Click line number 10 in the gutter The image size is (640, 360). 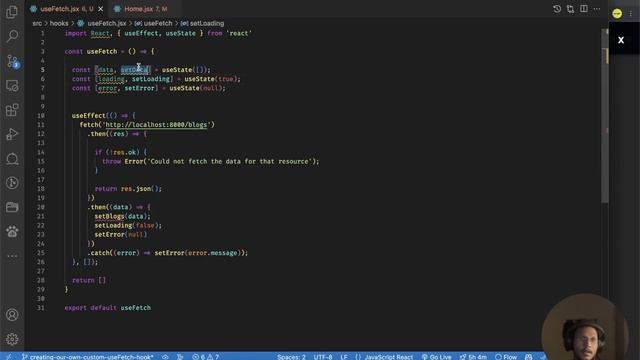(x=41, y=116)
